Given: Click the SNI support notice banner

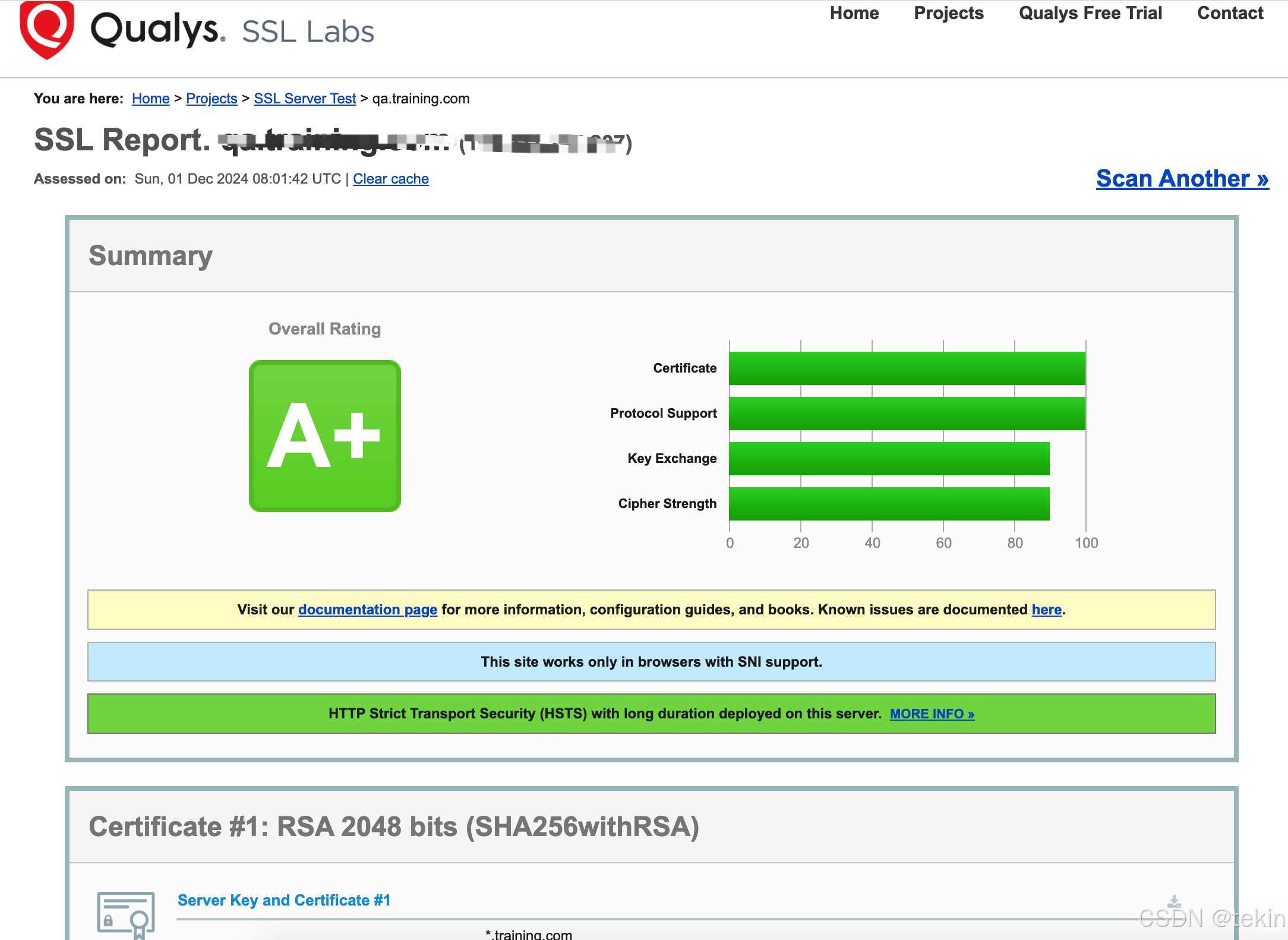Looking at the screenshot, I should [x=652, y=662].
